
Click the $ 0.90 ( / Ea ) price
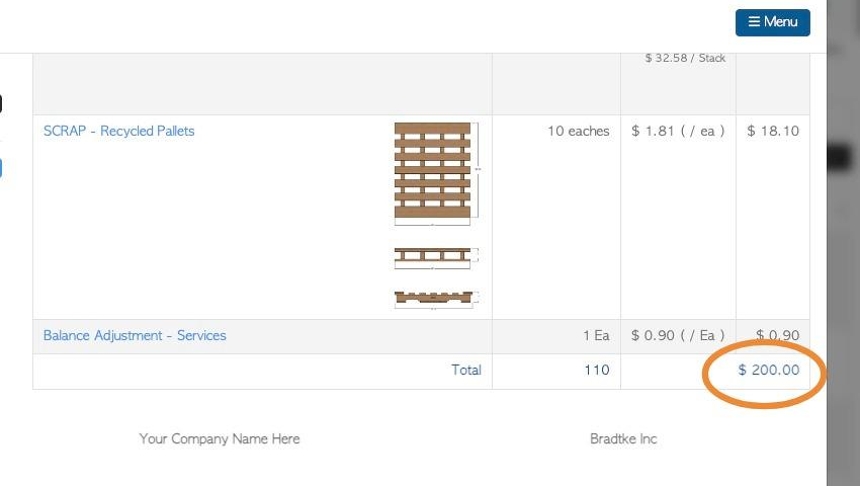click(678, 335)
